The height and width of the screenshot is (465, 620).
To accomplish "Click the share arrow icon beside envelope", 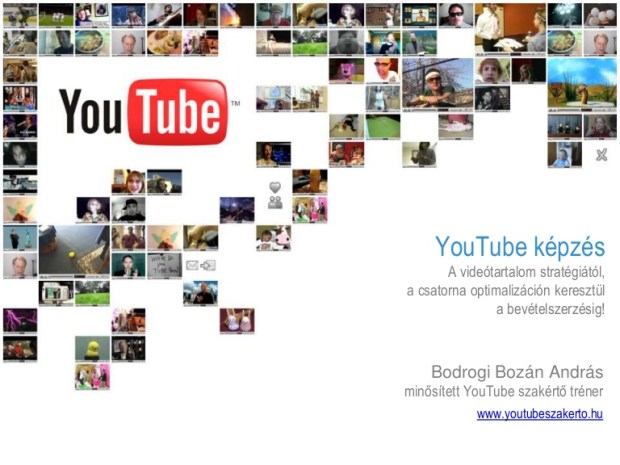I will (208, 265).
